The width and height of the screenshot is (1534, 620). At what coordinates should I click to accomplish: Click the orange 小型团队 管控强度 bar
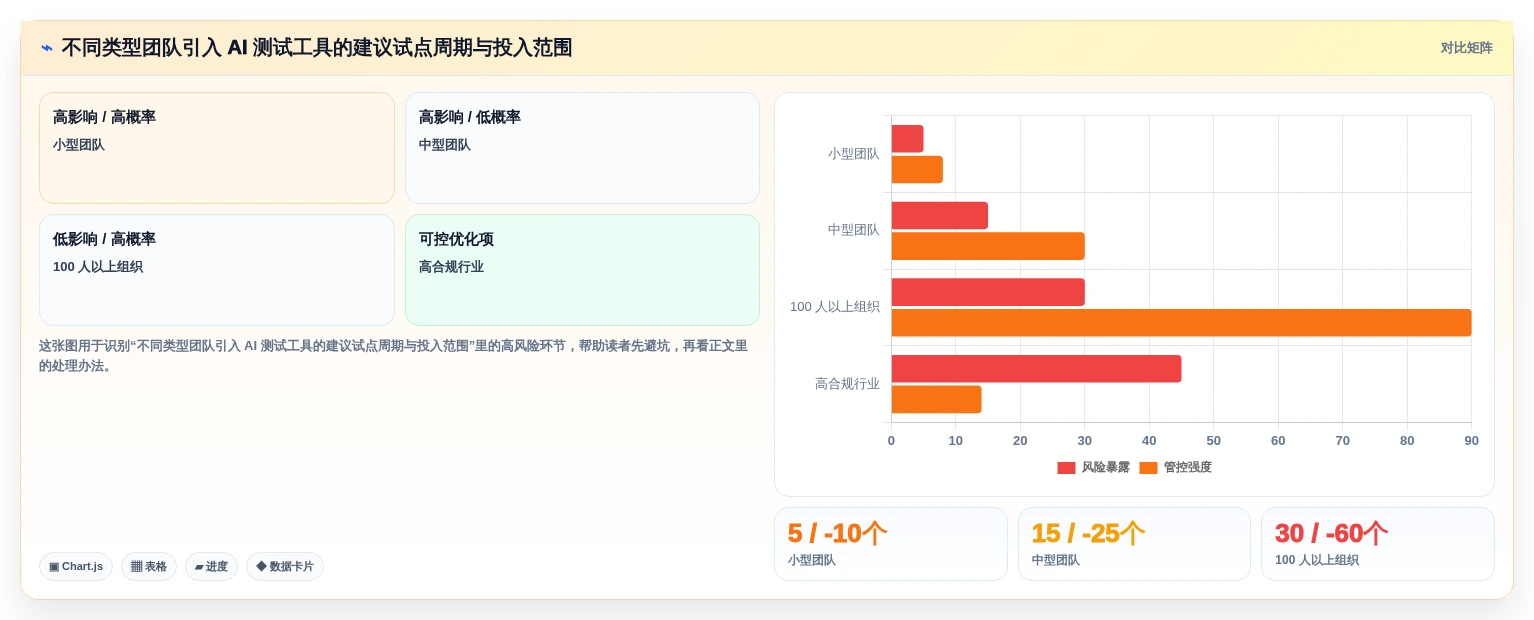pyautogui.click(x=917, y=170)
